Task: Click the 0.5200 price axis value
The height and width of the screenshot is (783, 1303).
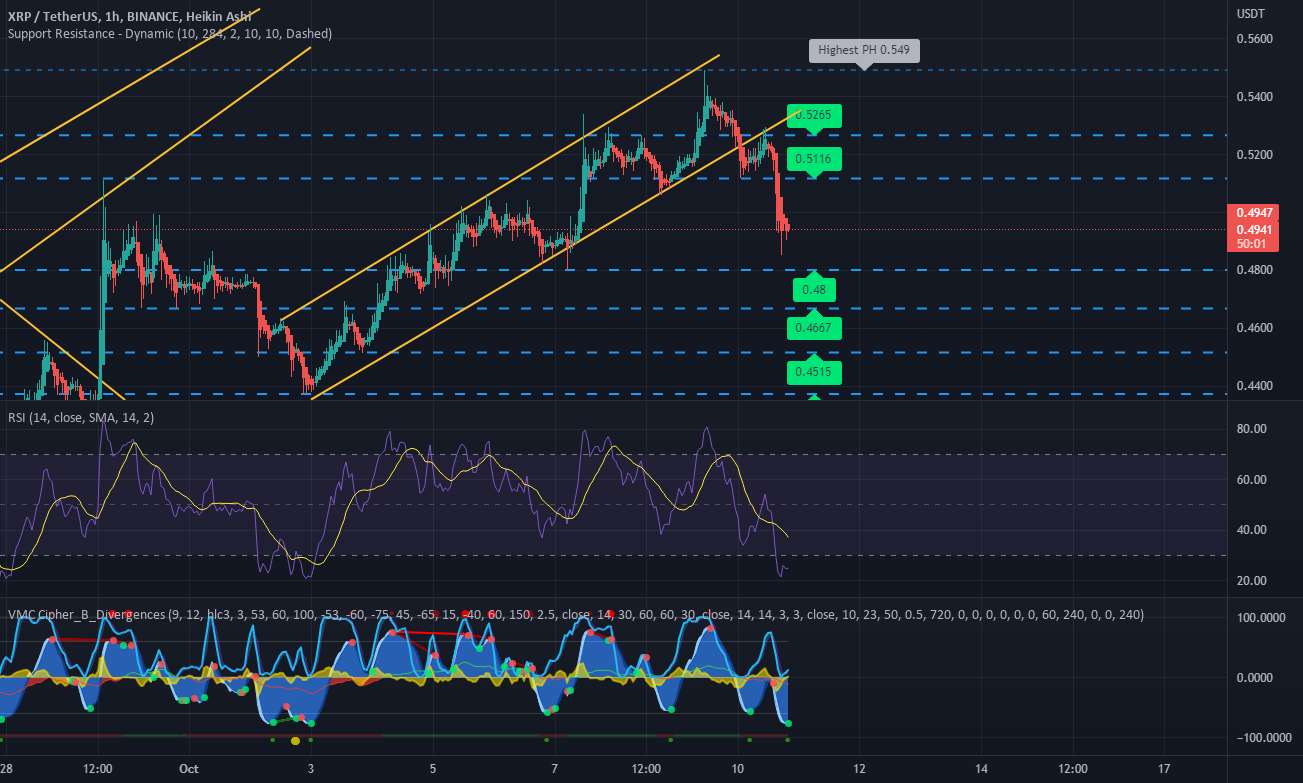Action: point(1254,155)
